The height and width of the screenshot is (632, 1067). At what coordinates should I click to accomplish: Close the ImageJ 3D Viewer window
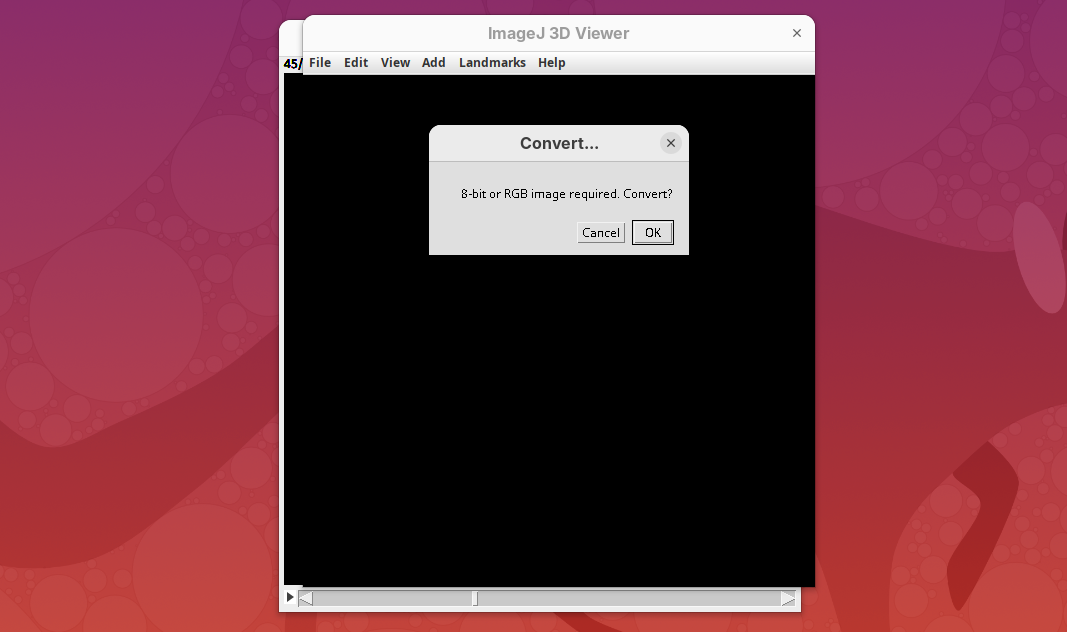pos(797,33)
